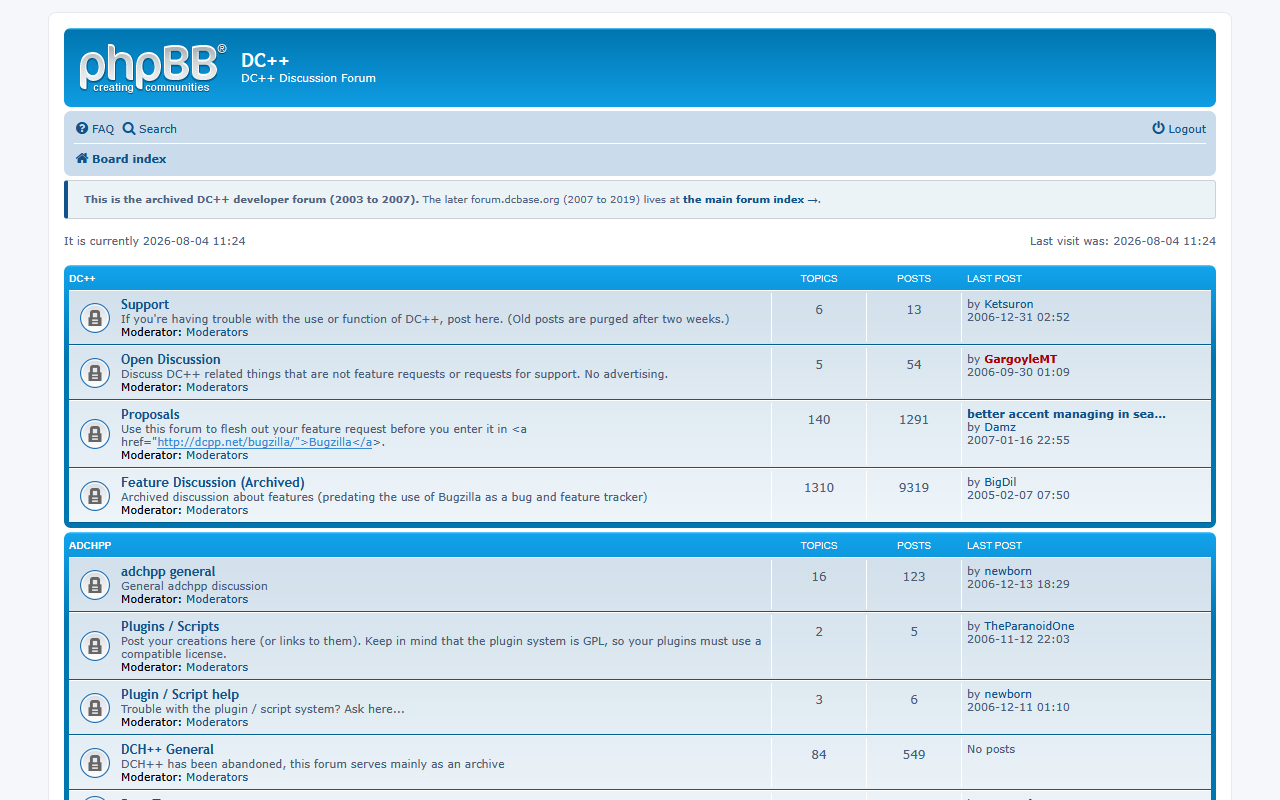Click the DC++ site title
The height and width of the screenshot is (800, 1280).
pos(265,61)
